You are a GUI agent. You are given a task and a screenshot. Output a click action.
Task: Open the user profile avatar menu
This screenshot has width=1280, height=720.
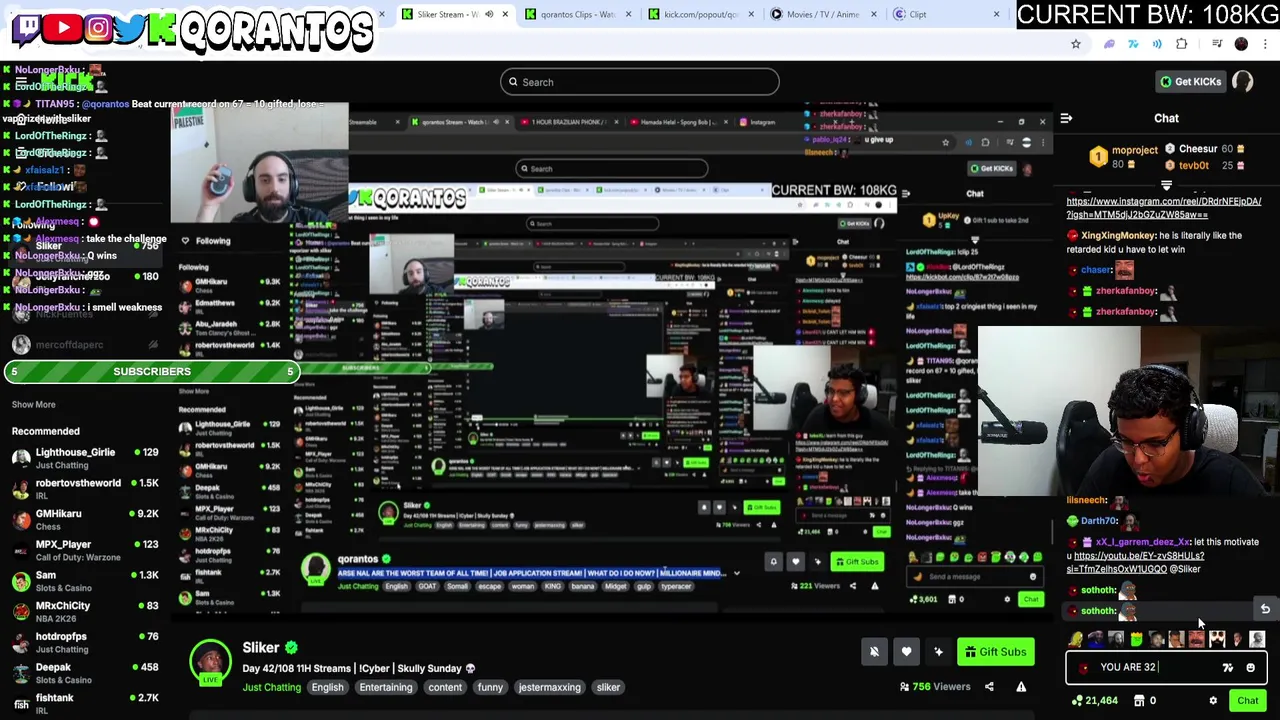pos(1243,82)
